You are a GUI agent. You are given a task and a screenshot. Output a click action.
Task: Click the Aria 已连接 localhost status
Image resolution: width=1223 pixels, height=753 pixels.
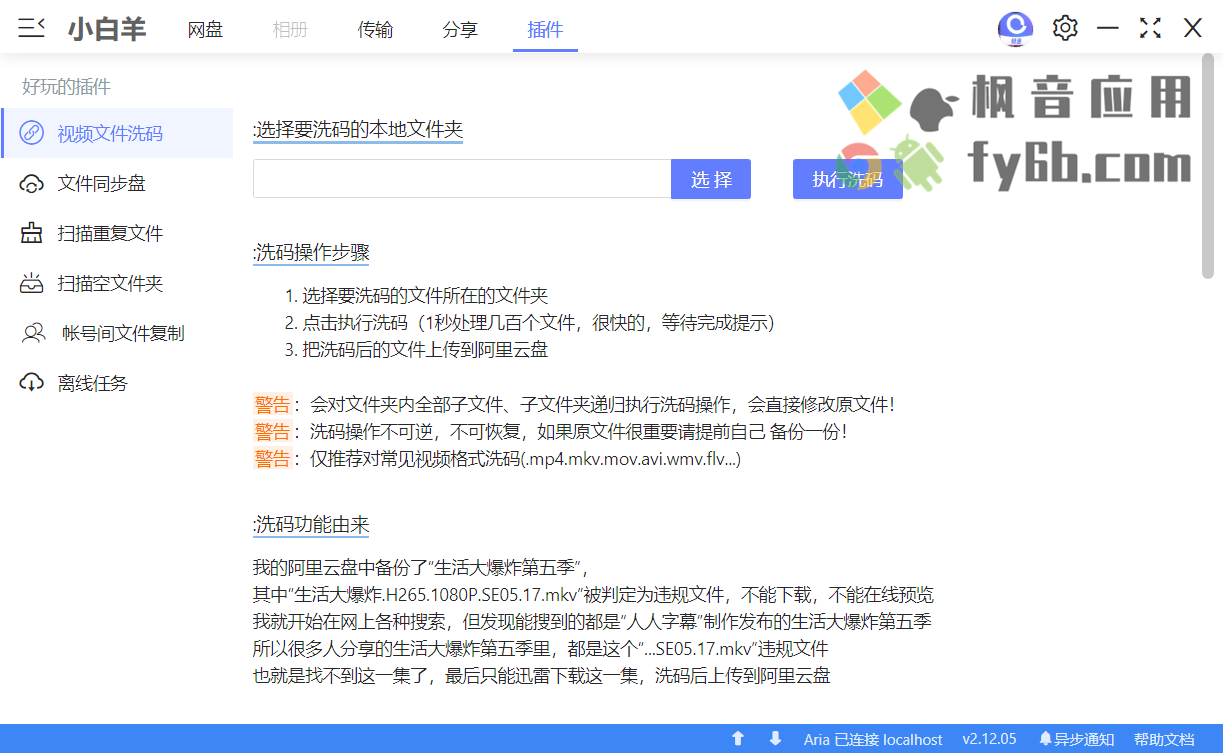coord(873,739)
